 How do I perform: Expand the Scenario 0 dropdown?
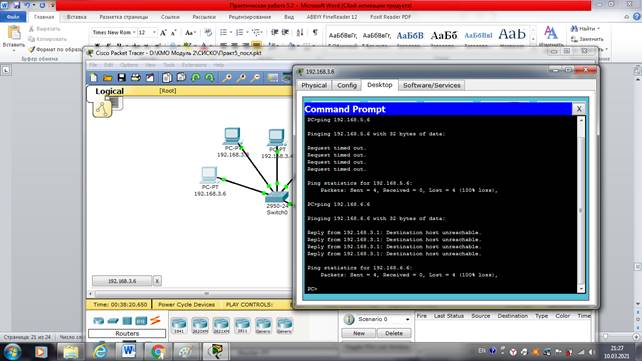407,319
